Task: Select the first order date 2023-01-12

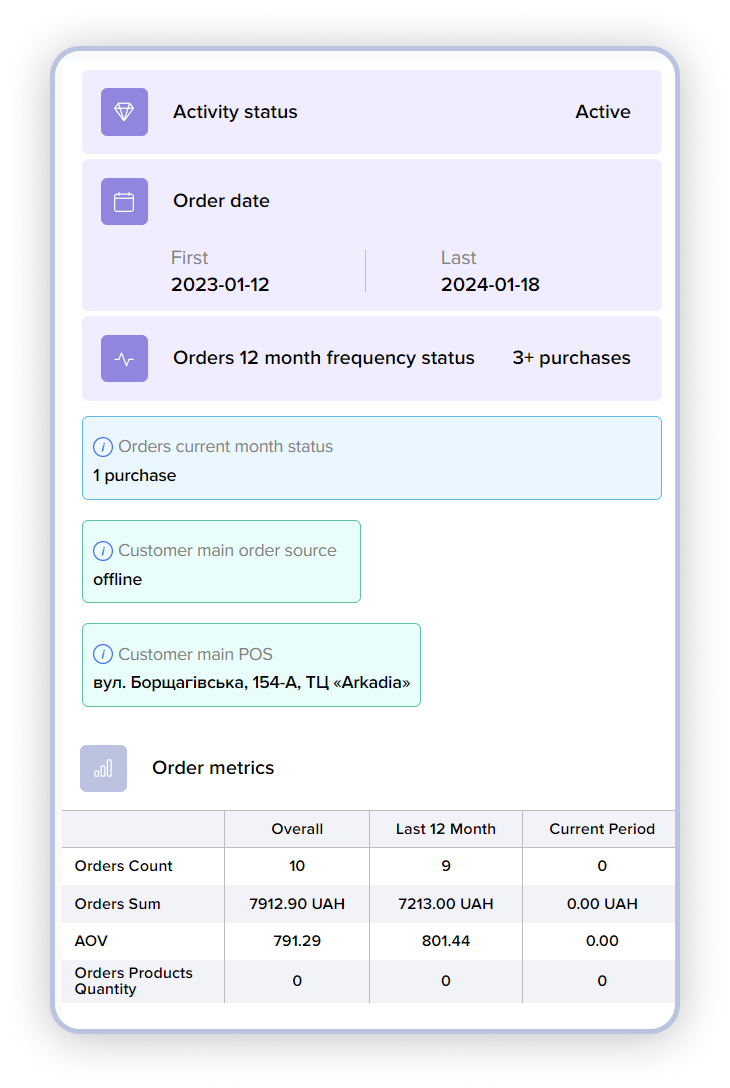Action: 220,285
